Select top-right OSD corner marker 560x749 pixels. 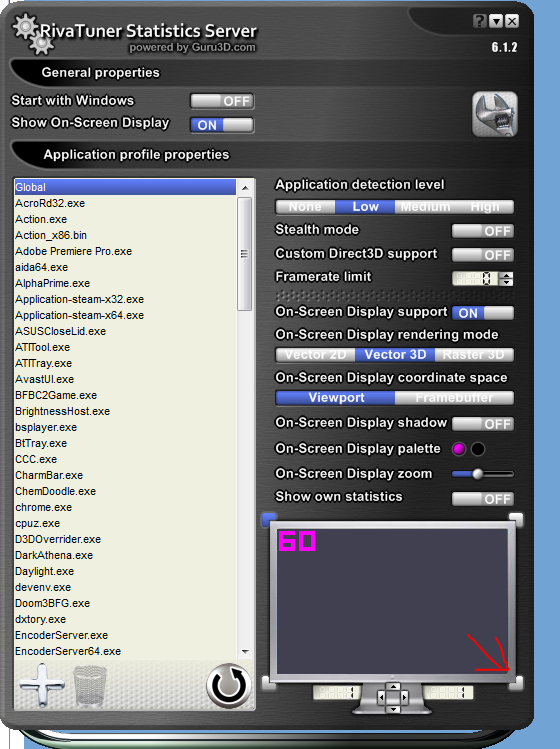(516, 518)
